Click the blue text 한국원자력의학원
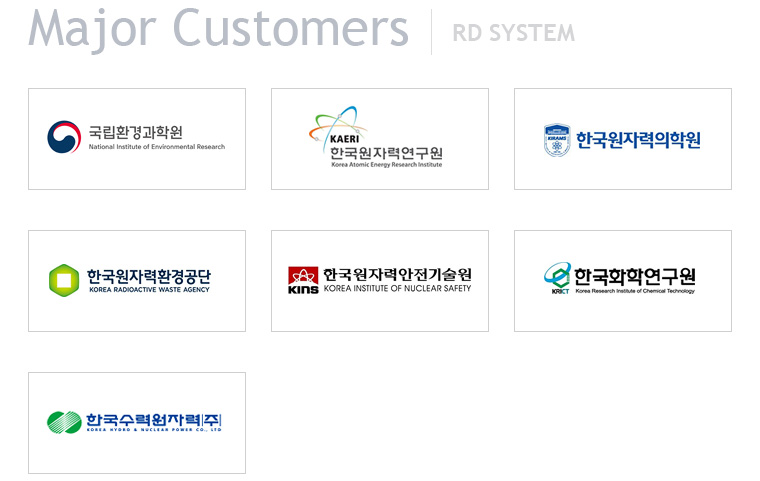The image size is (760, 481). click(x=638, y=140)
